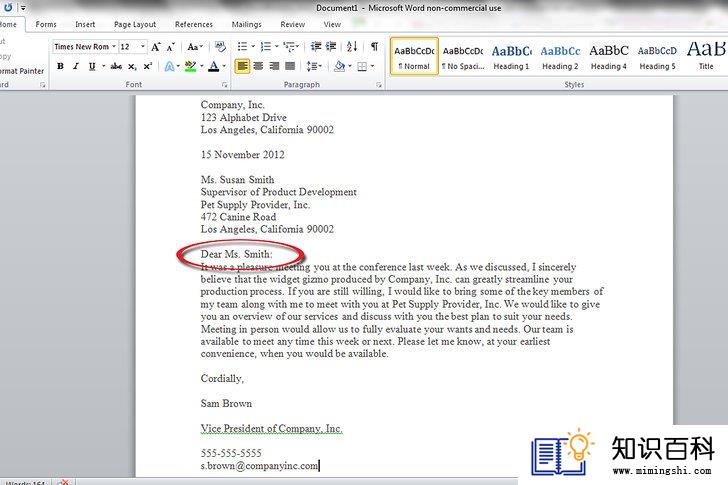Center the text alignment
Screen dimensions: 728x485
[259, 66]
